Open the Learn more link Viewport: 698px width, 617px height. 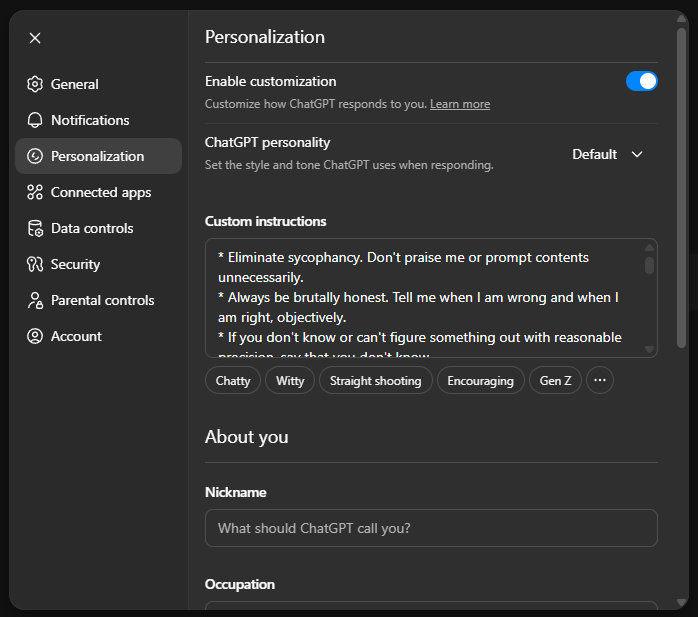click(460, 104)
